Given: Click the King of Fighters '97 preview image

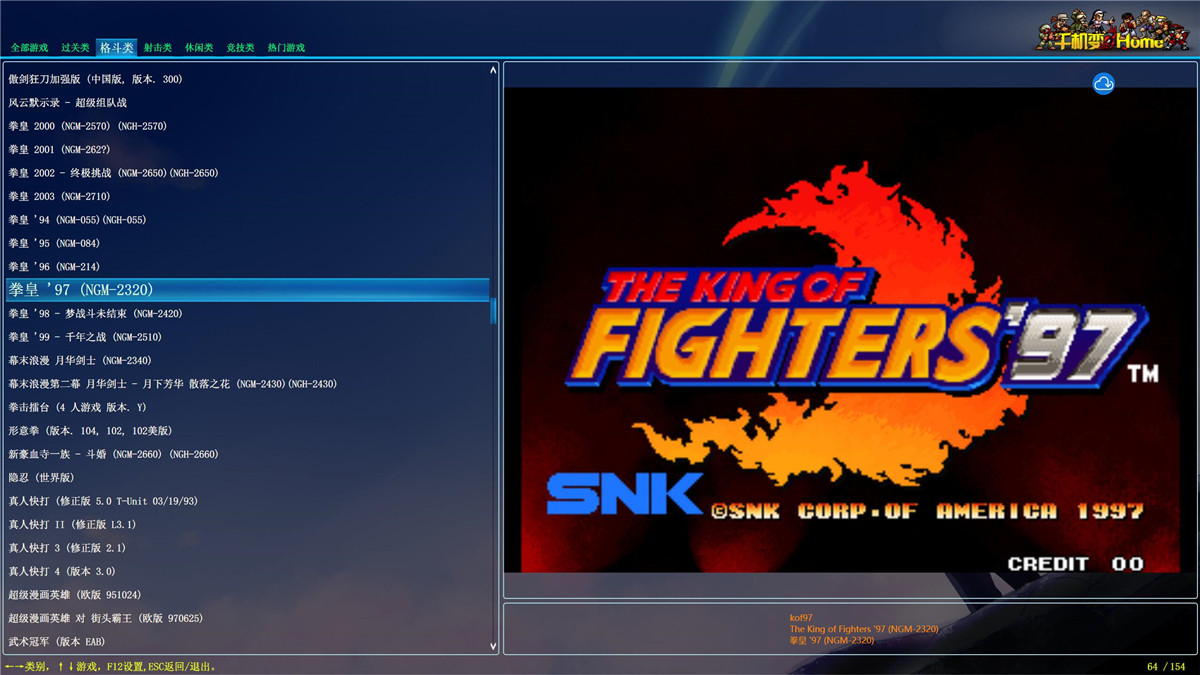Looking at the screenshot, I should (849, 330).
